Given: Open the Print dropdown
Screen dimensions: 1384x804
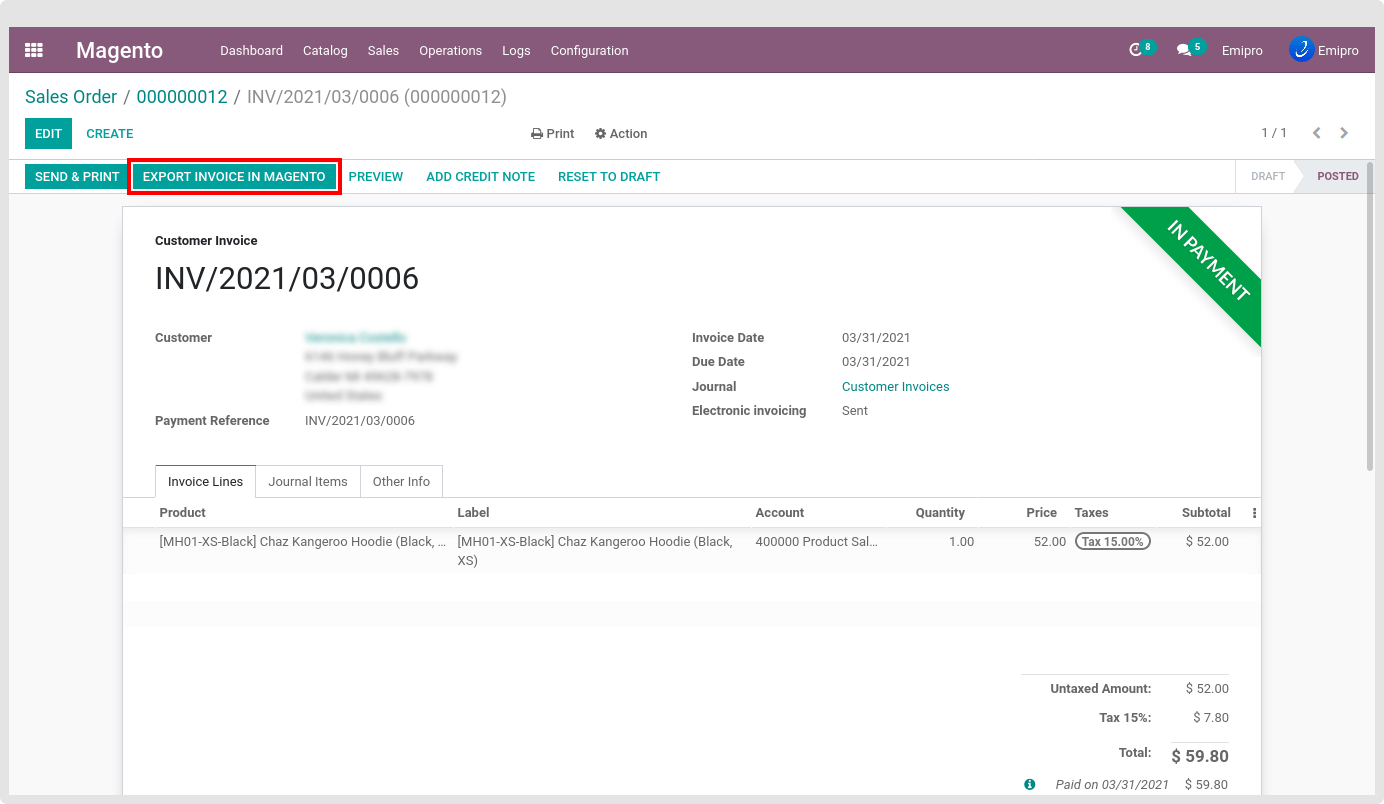Looking at the screenshot, I should (552, 134).
